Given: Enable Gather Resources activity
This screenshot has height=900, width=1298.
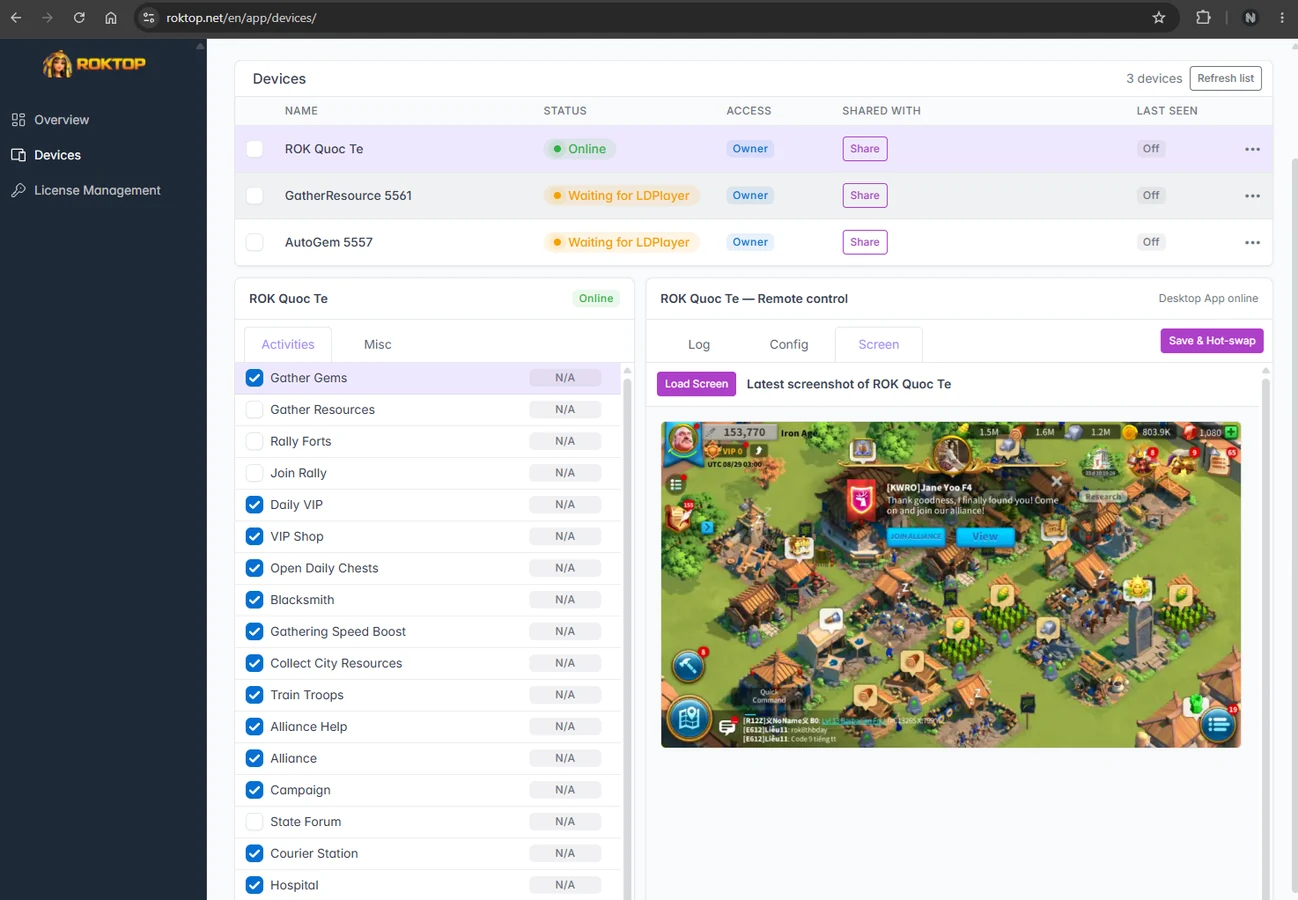Looking at the screenshot, I should (x=254, y=410).
